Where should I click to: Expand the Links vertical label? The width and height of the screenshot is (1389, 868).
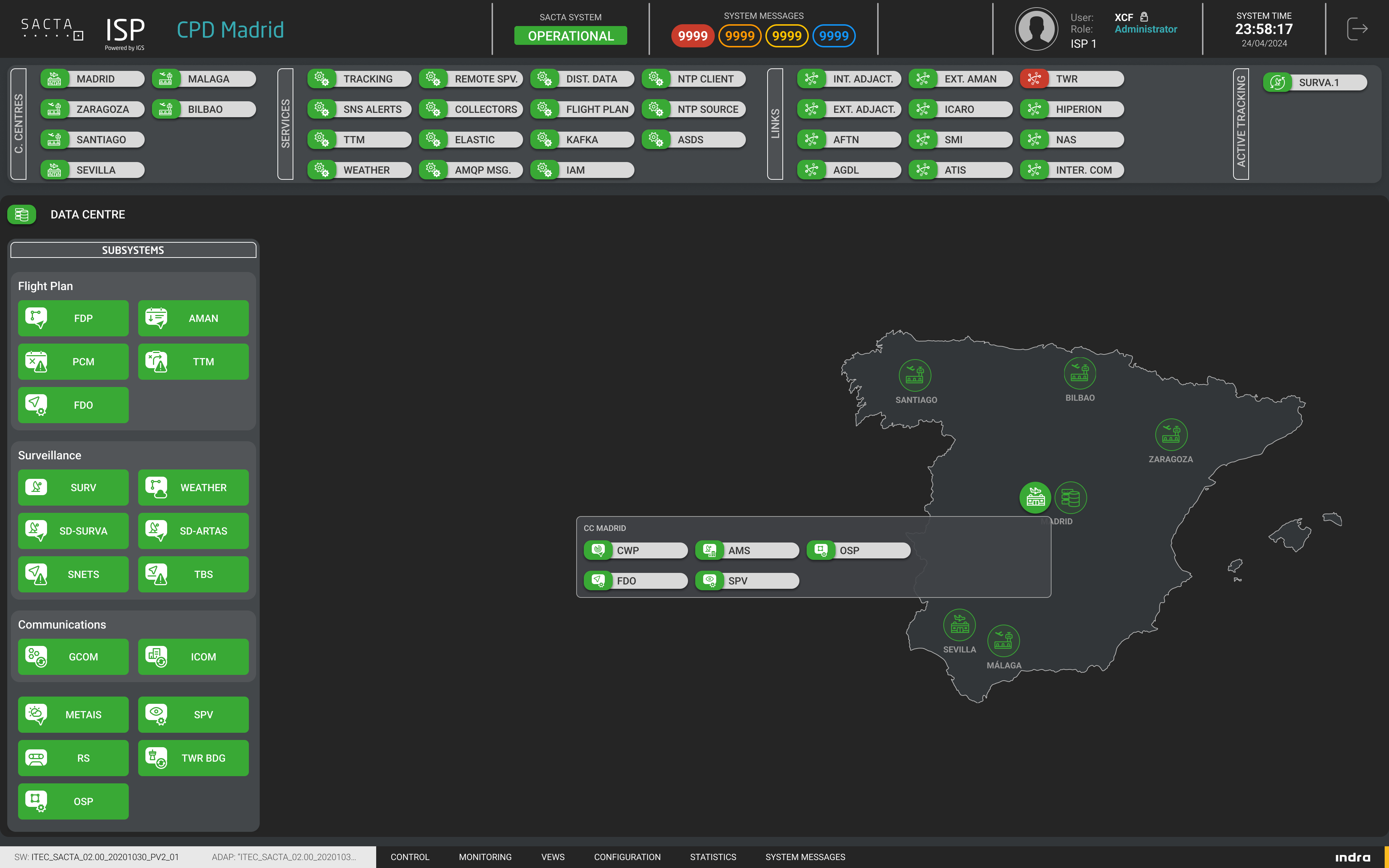pos(775,123)
